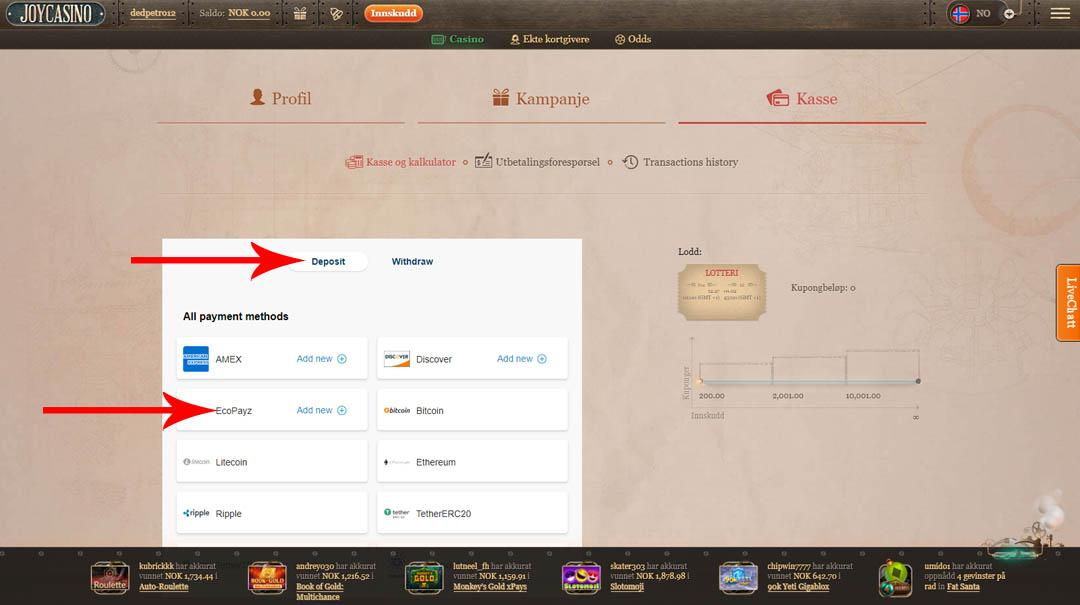Add new AMEX payment method
This screenshot has width=1080, height=605.
322,359
